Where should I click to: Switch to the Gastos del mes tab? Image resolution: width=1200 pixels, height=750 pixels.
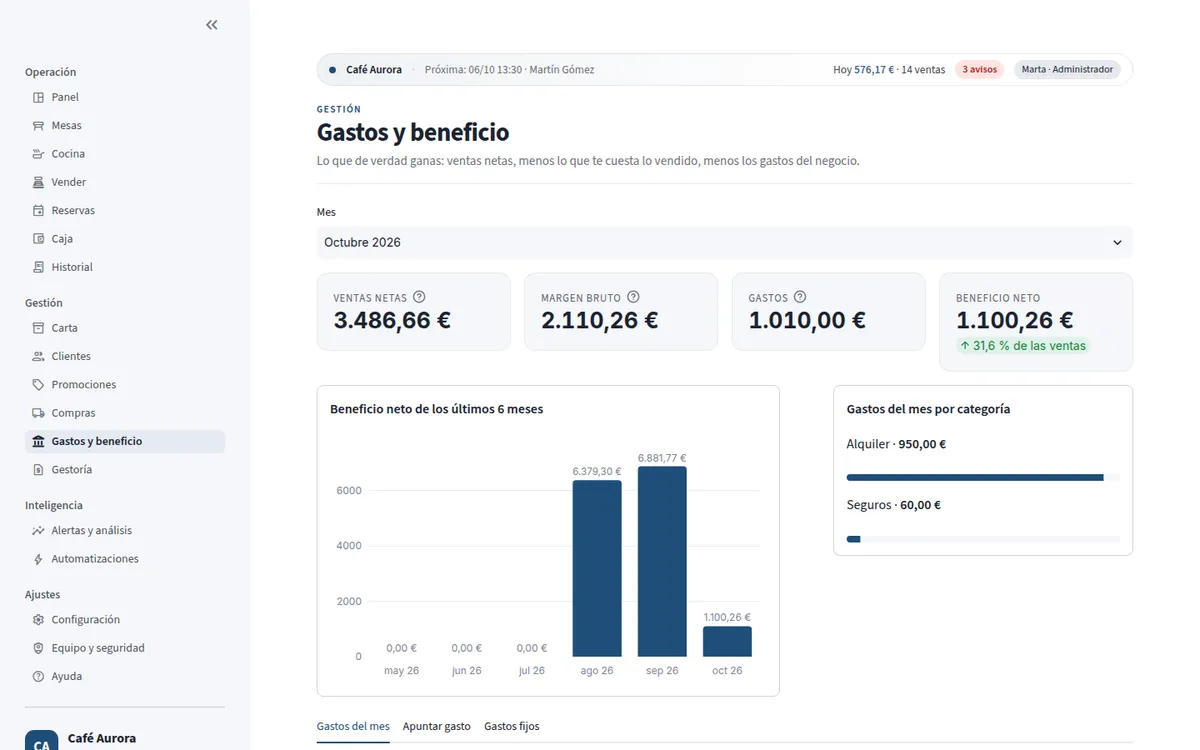(x=353, y=726)
